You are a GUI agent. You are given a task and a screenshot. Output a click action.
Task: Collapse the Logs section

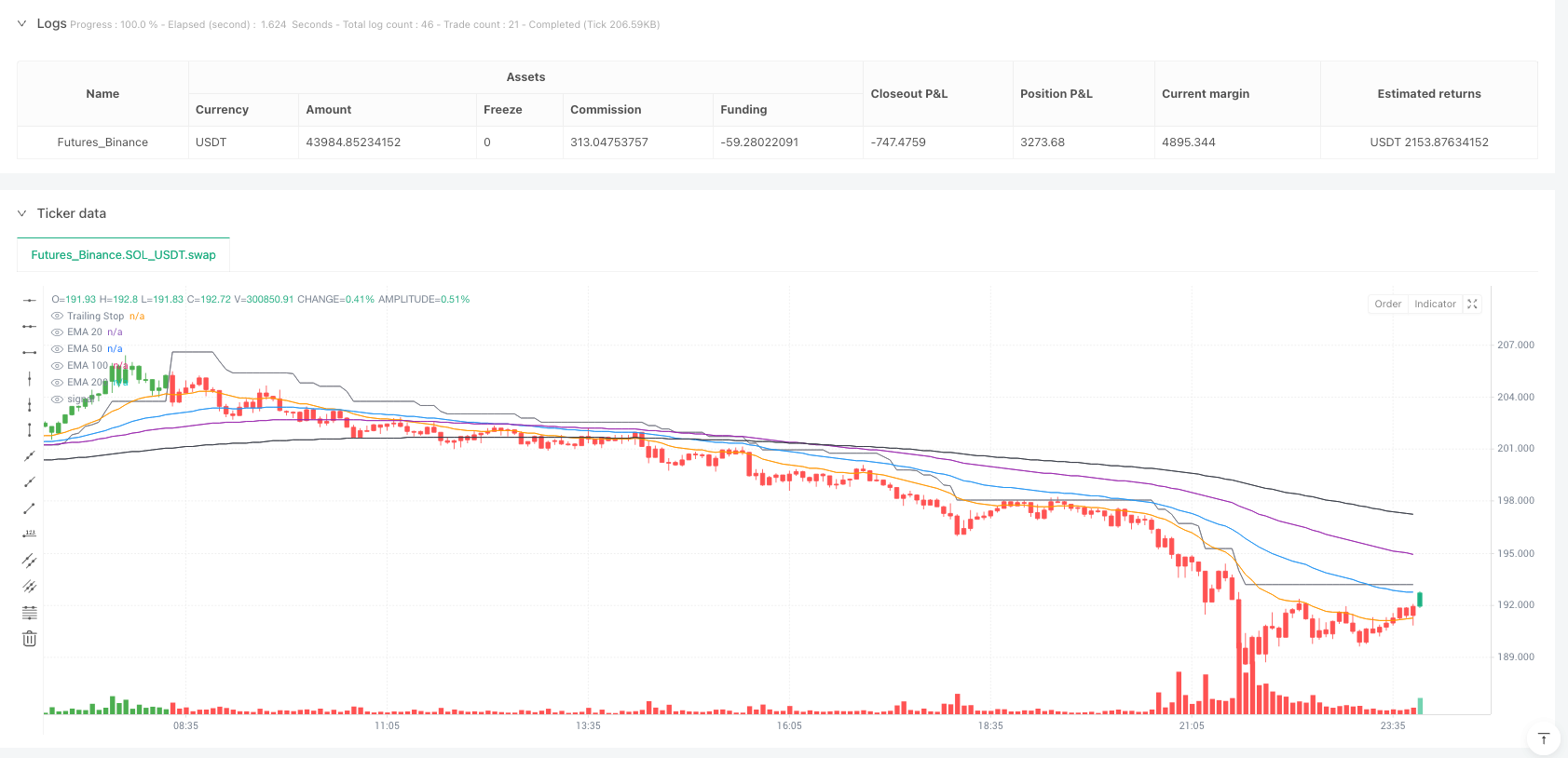pos(21,24)
